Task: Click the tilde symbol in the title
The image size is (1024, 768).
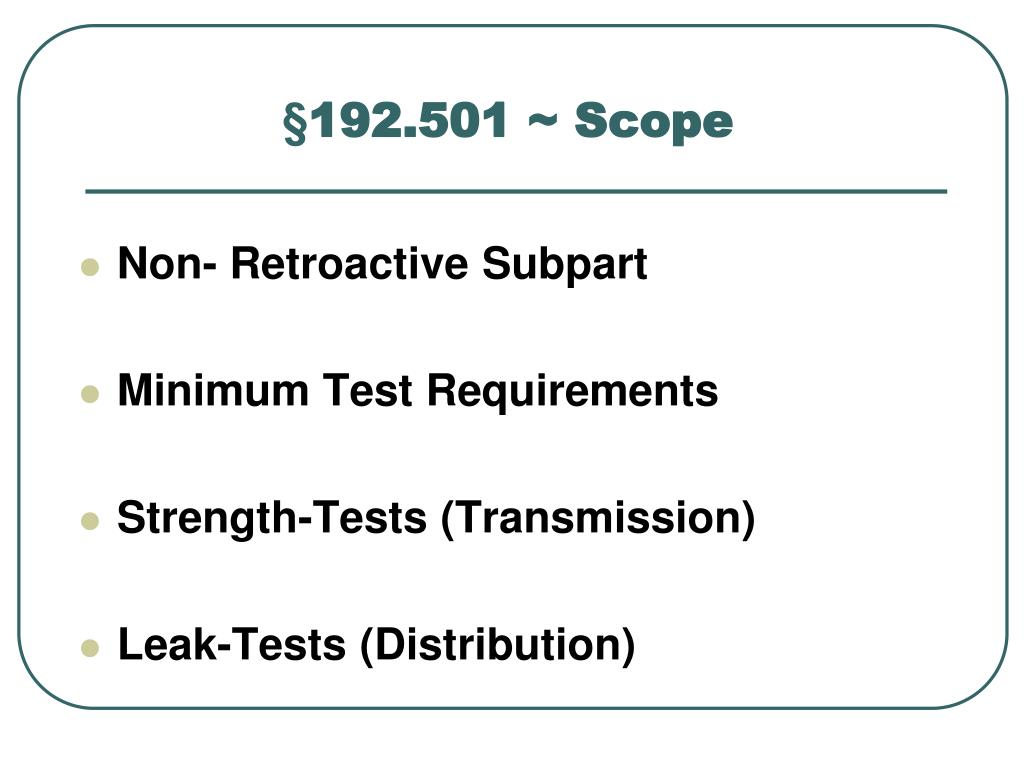Action: pos(542,119)
